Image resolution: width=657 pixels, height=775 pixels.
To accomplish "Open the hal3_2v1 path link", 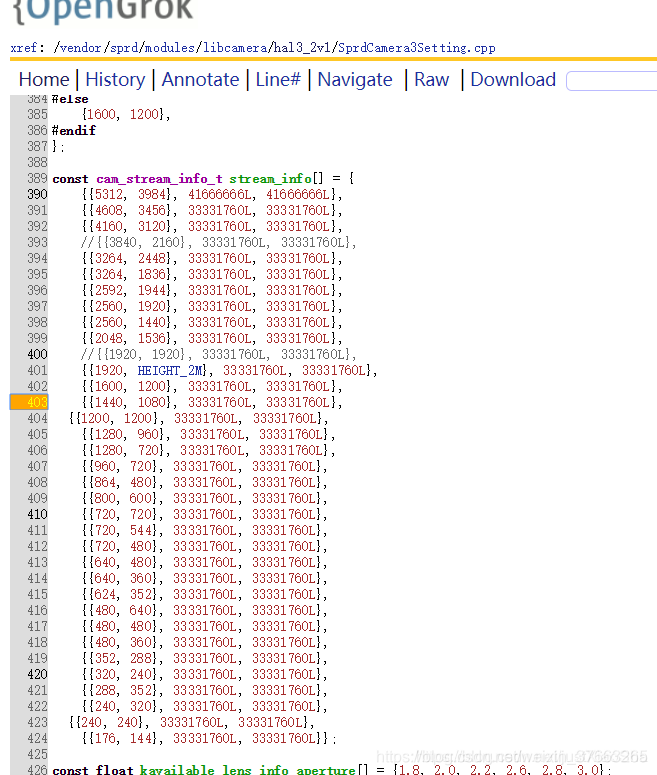I will click(303, 48).
